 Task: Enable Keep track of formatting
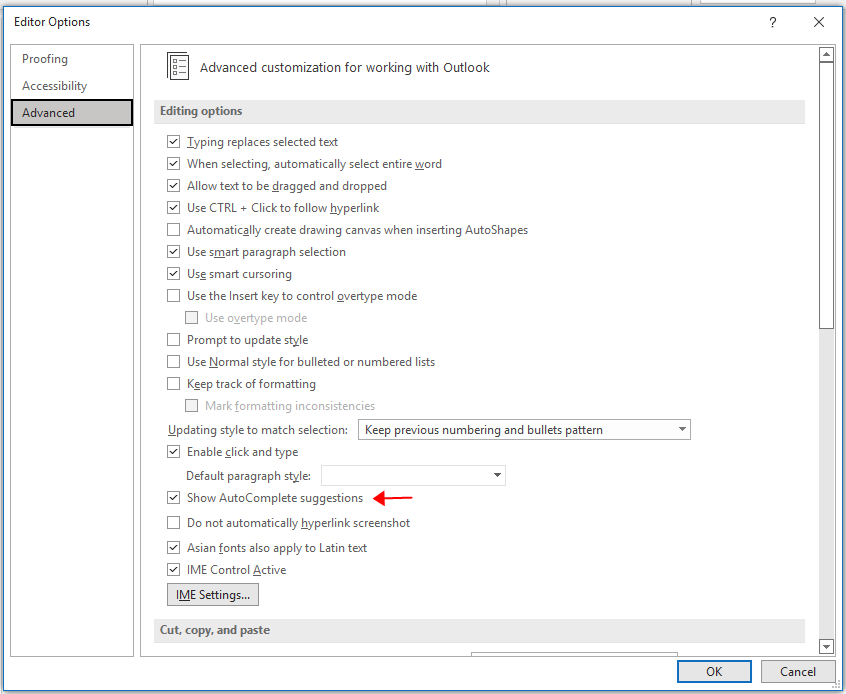click(x=173, y=384)
